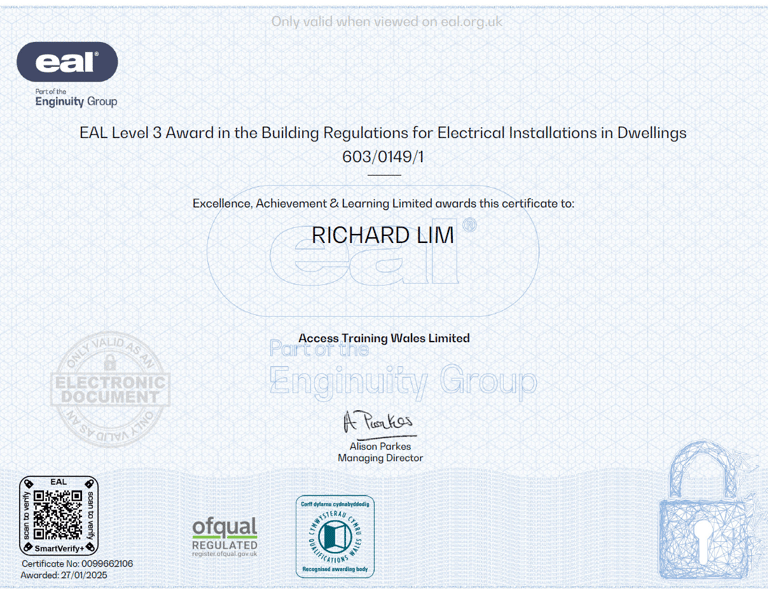Image resolution: width=768 pixels, height=589 pixels.
Task: Click 'Certificate No: 0099662106' text
Action: point(77,564)
